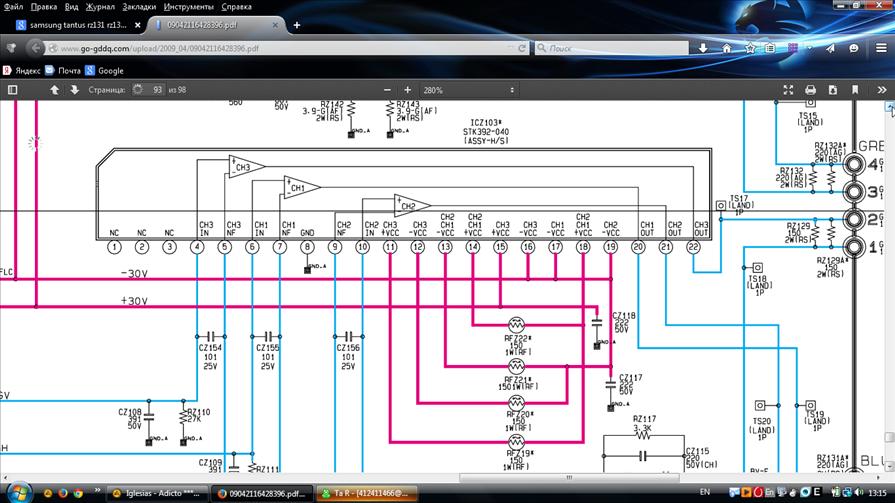Open a new browser tab
The width and height of the screenshot is (895, 503).
[x=297, y=25]
